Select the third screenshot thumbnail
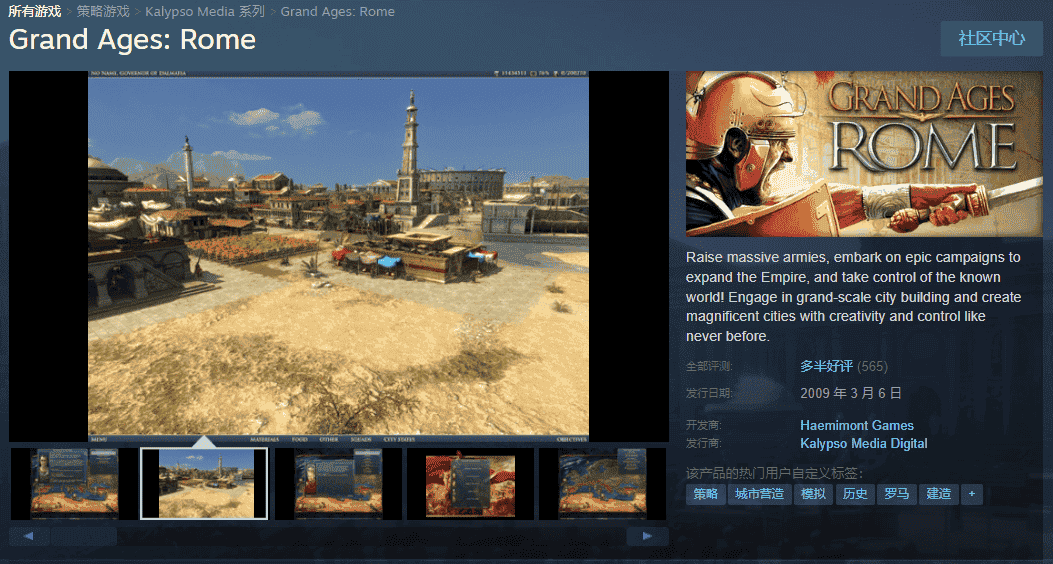This screenshot has width=1053, height=564. click(x=338, y=483)
